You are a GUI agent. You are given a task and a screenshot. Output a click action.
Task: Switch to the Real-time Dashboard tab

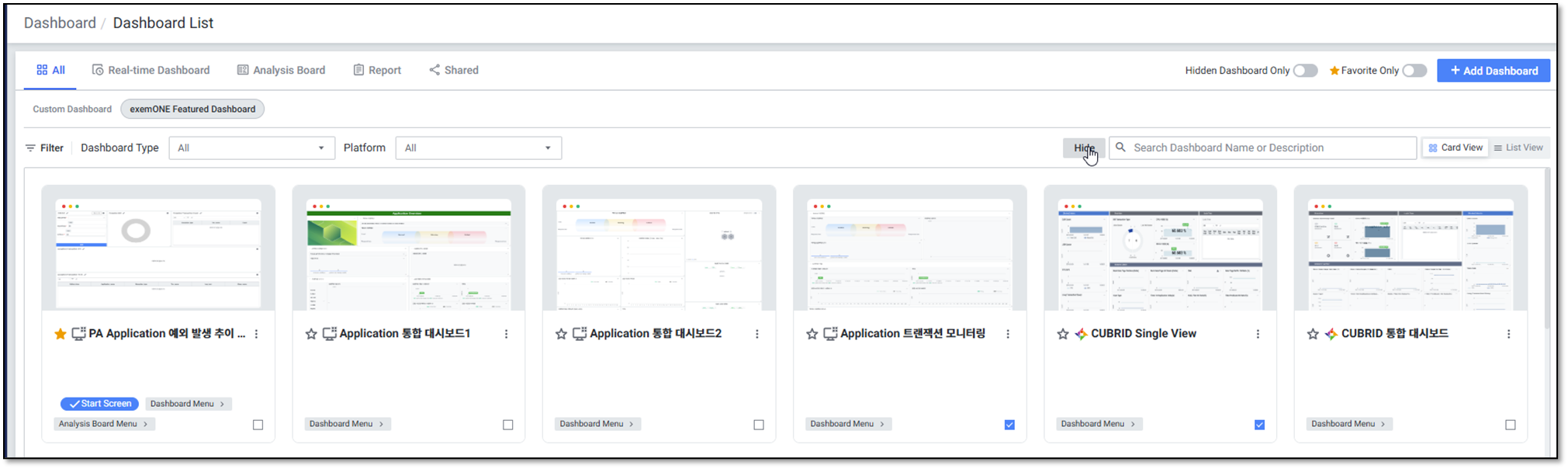click(151, 70)
